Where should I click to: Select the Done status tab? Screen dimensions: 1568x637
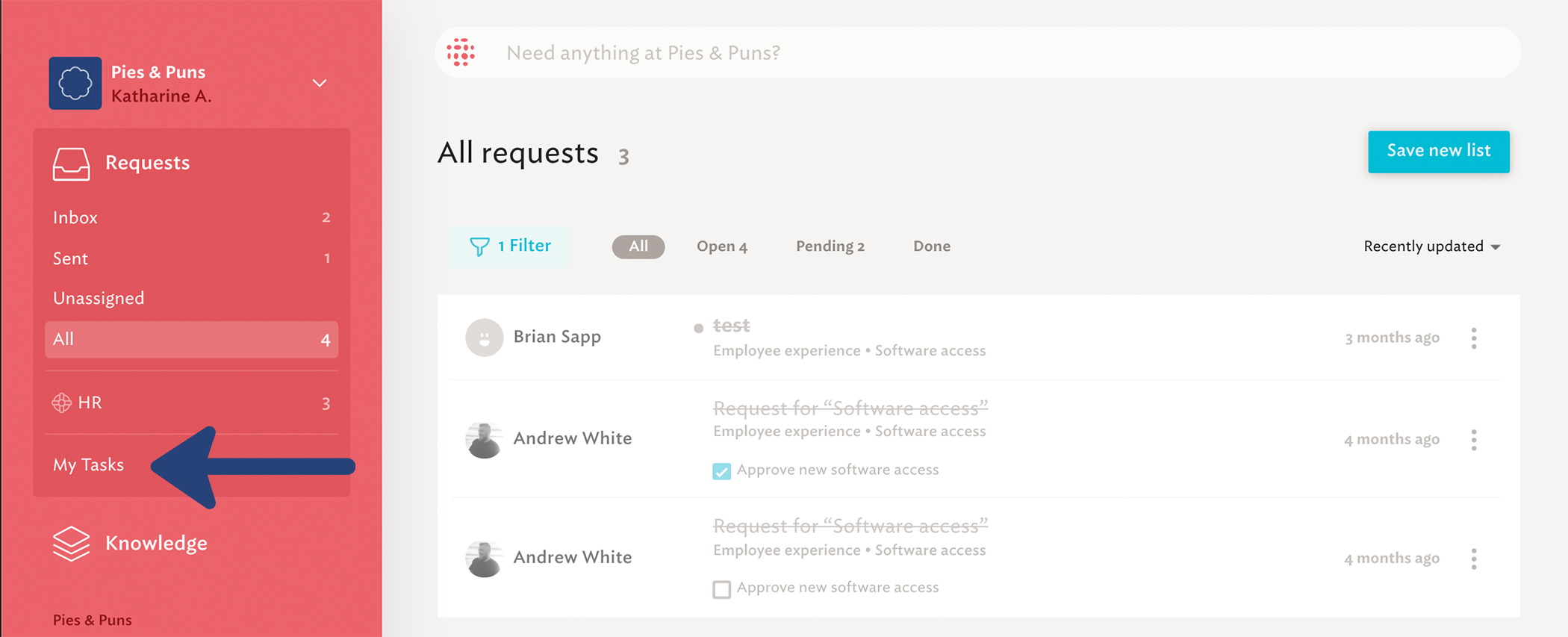tap(932, 246)
